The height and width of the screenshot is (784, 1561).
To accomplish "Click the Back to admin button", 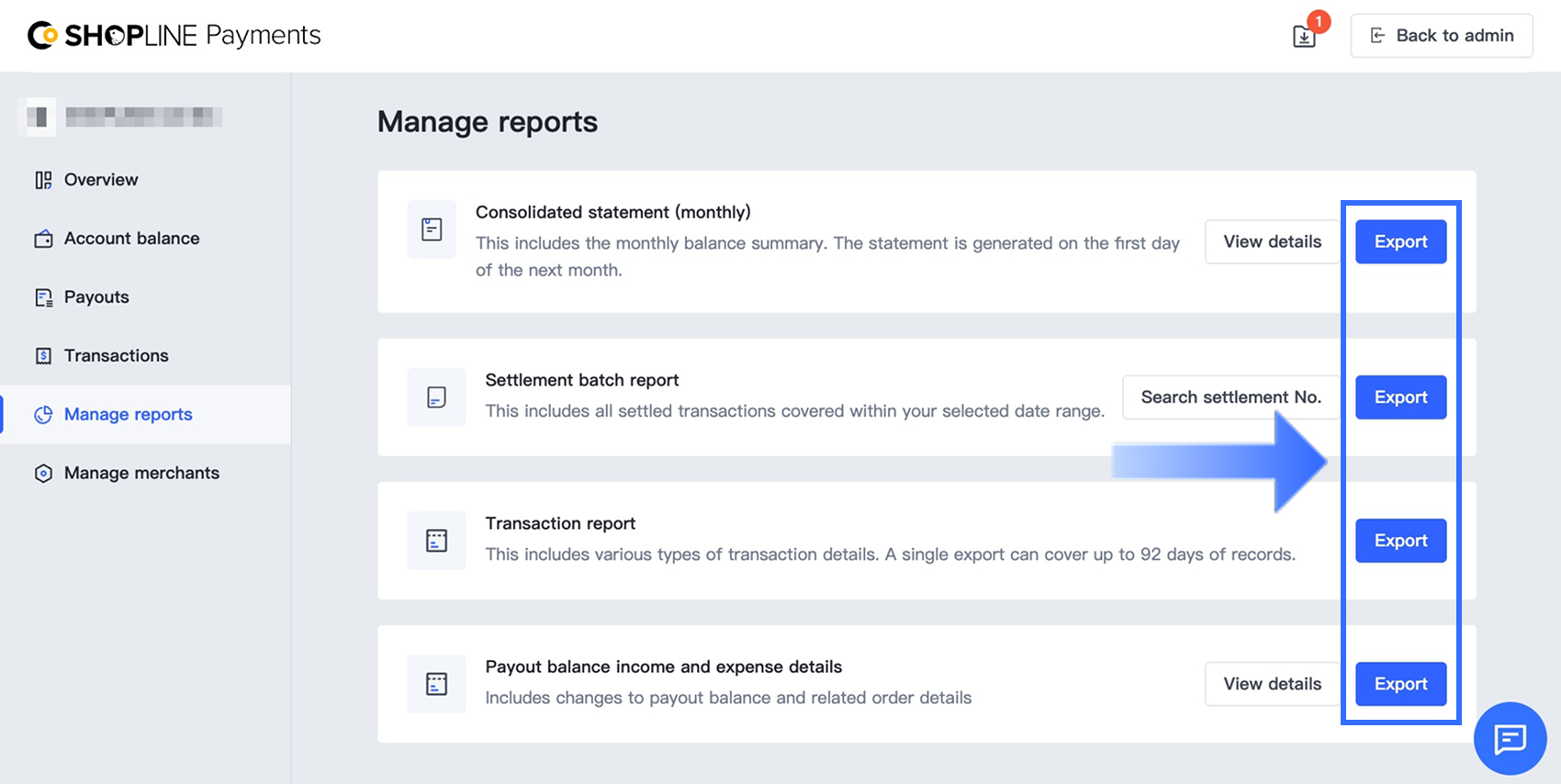I will [x=1441, y=36].
